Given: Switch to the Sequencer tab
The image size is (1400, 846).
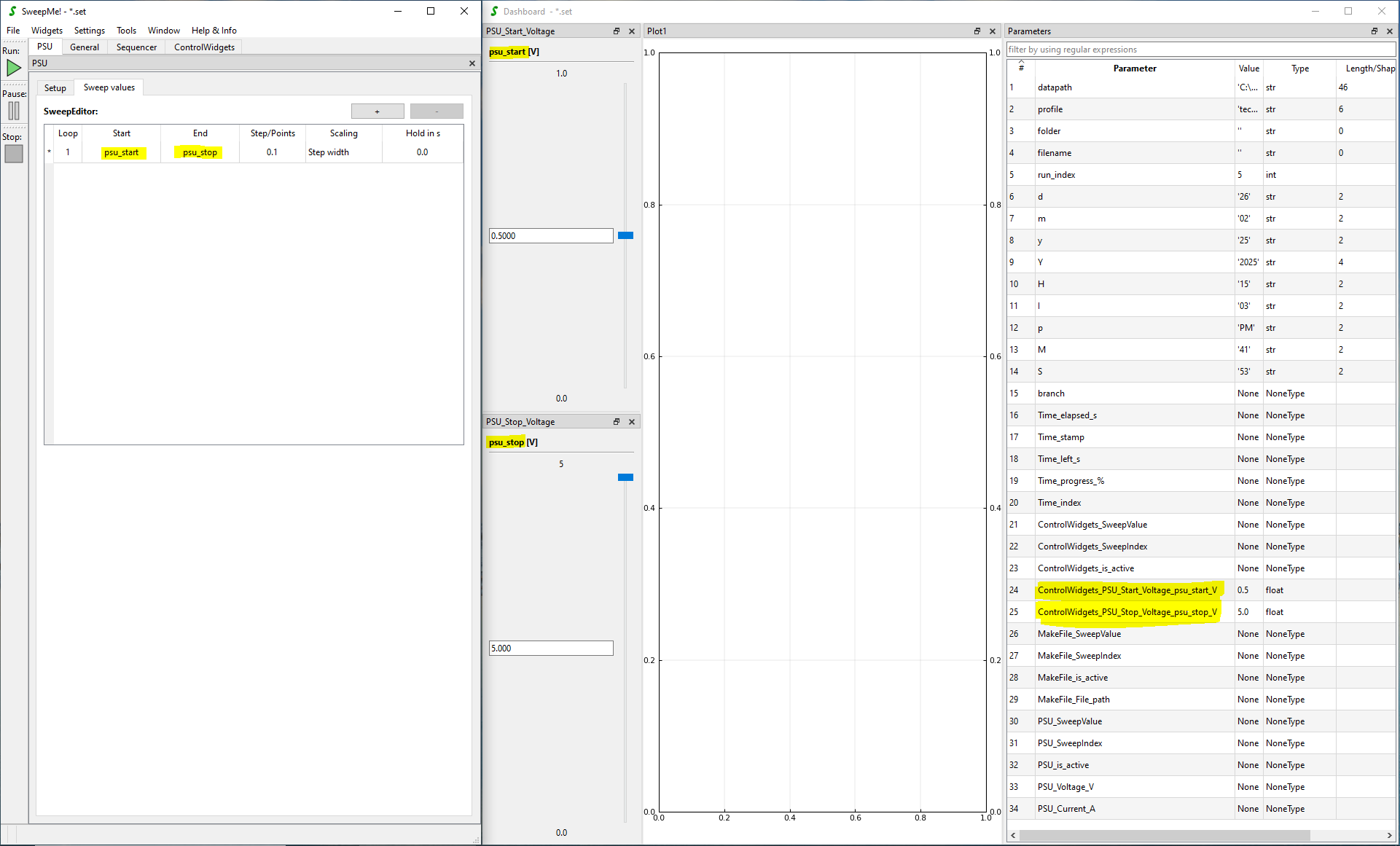Looking at the screenshot, I should pyautogui.click(x=136, y=47).
